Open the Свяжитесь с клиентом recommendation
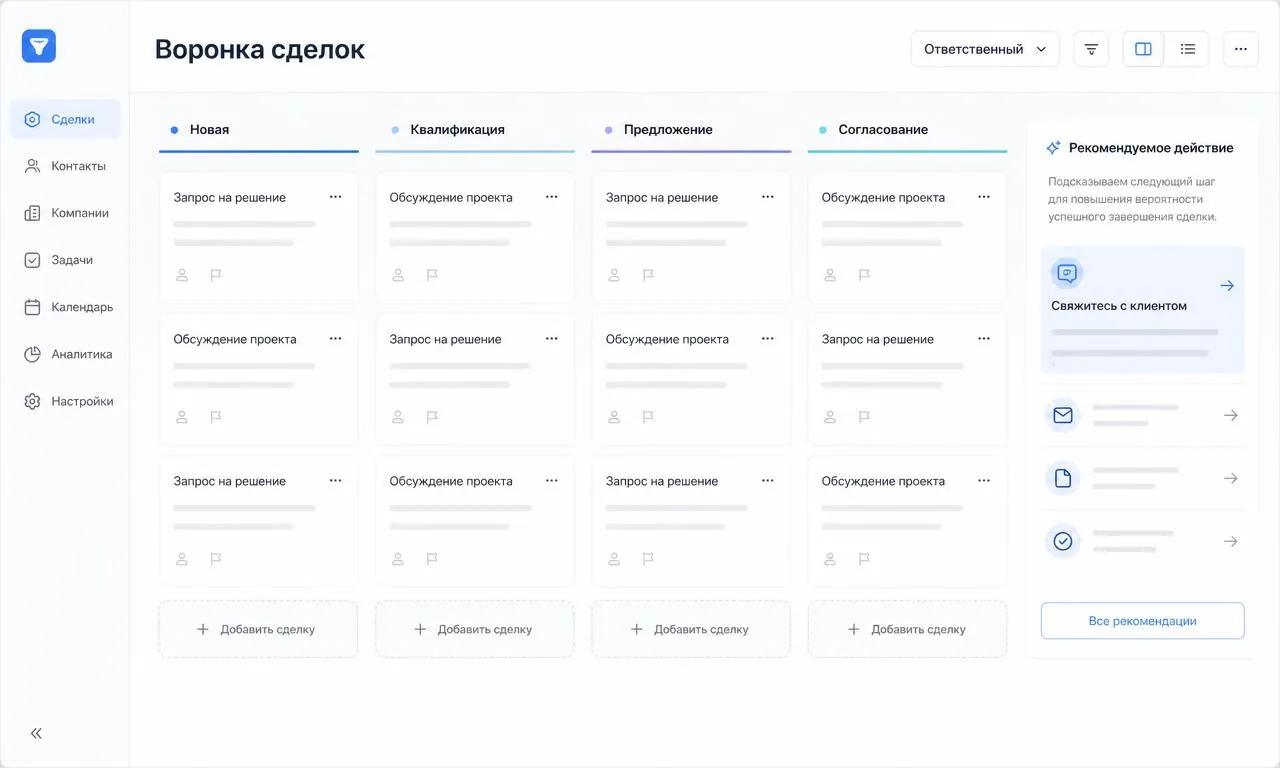Image resolution: width=1280 pixels, height=768 pixels. pyautogui.click(x=1142, y=310)
